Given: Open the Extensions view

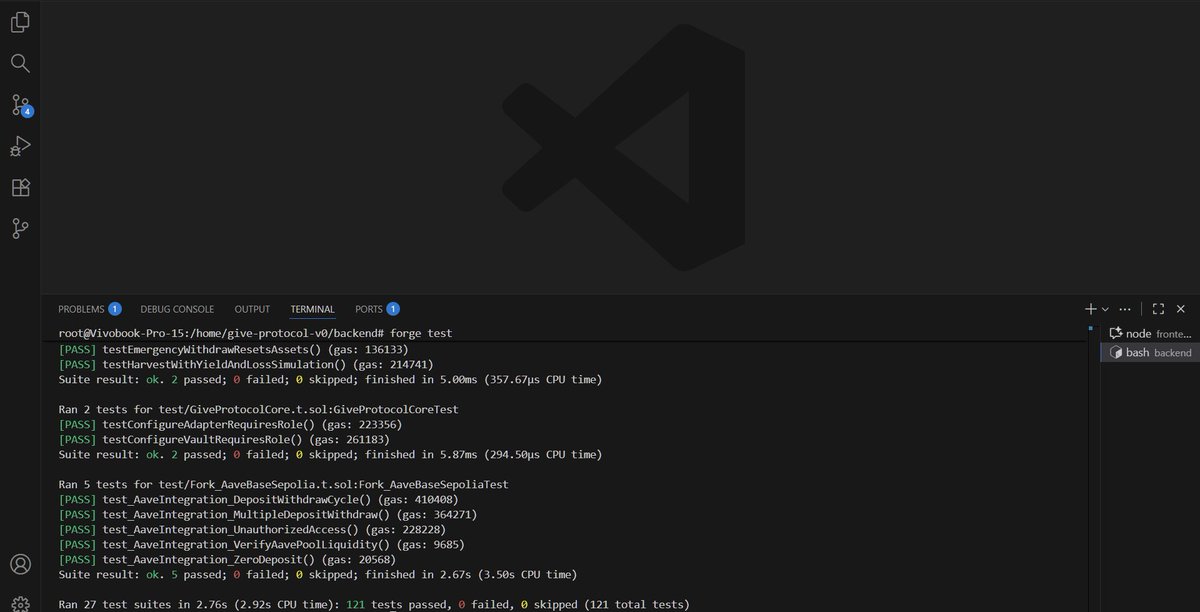Looking at the screenshot, I should 20,188.
